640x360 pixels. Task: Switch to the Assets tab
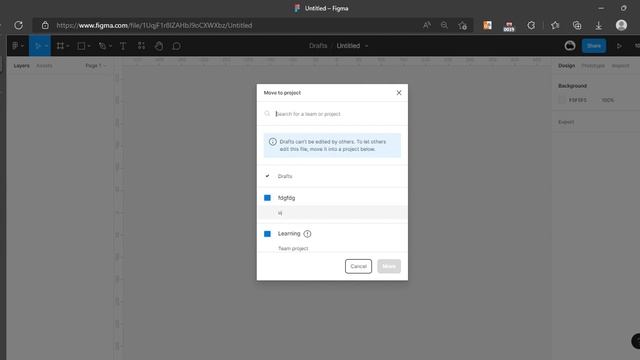tap(44, 66)
